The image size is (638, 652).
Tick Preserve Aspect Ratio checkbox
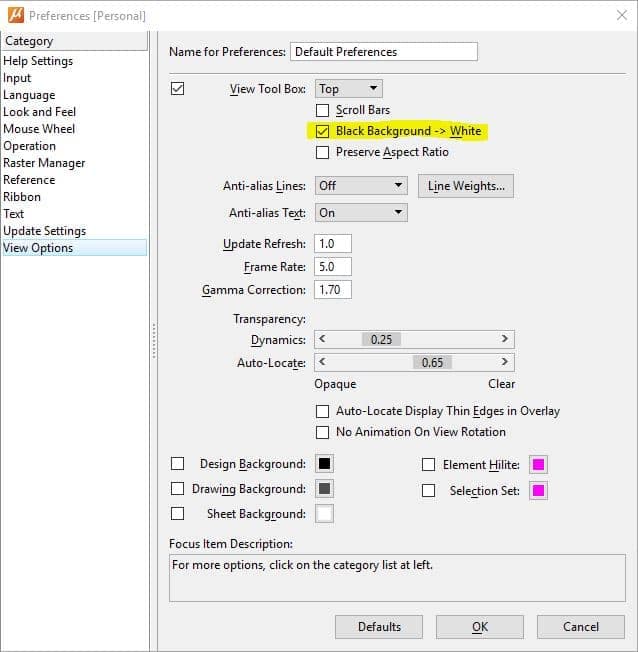pos(322,153)
